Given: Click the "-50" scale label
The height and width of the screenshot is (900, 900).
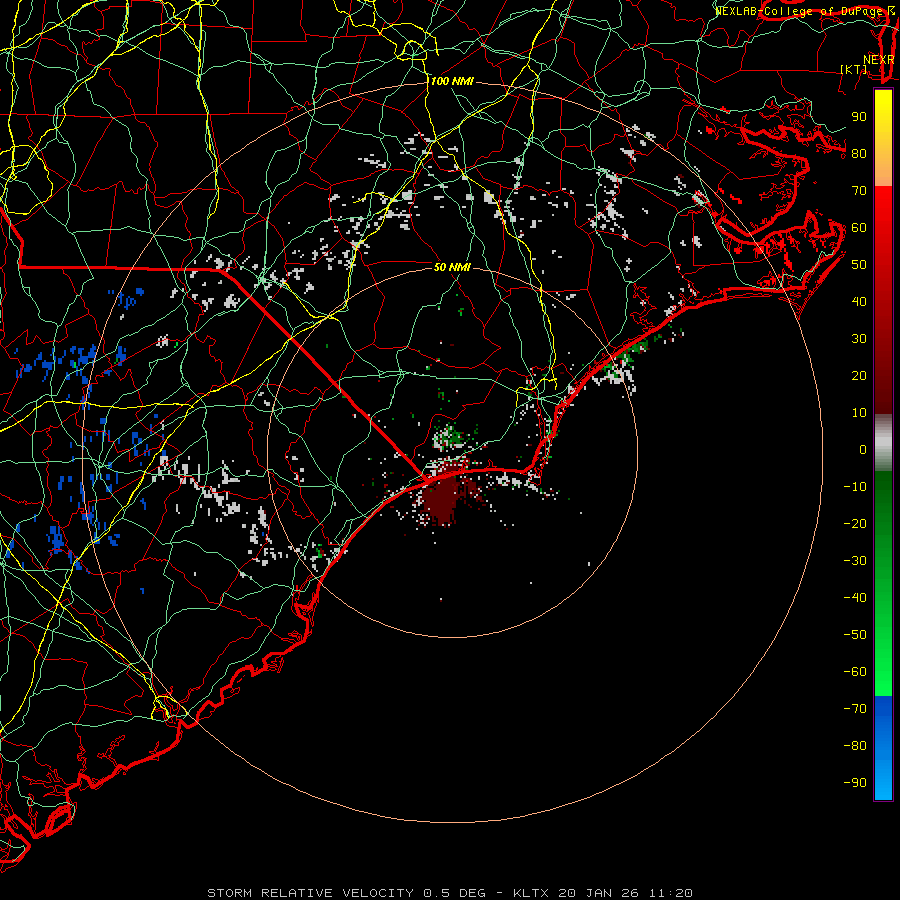Looking at the screenshot, I should click(x=855, y=635).
